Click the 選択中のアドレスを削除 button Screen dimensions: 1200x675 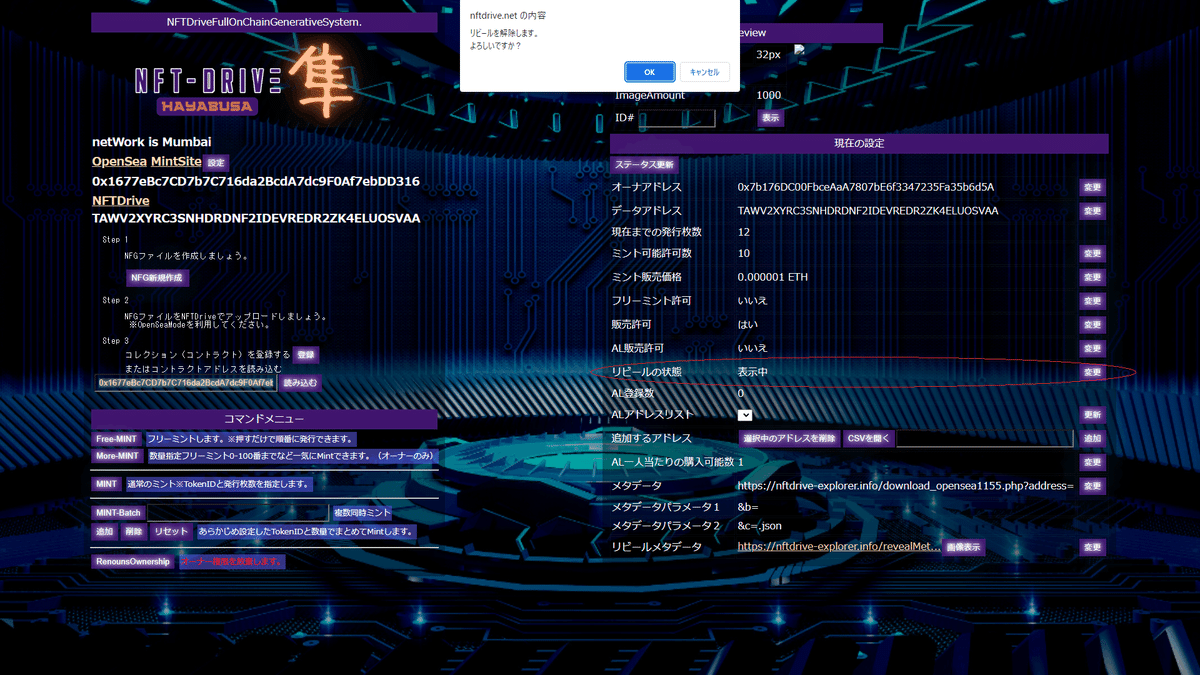tap(789, 438)
